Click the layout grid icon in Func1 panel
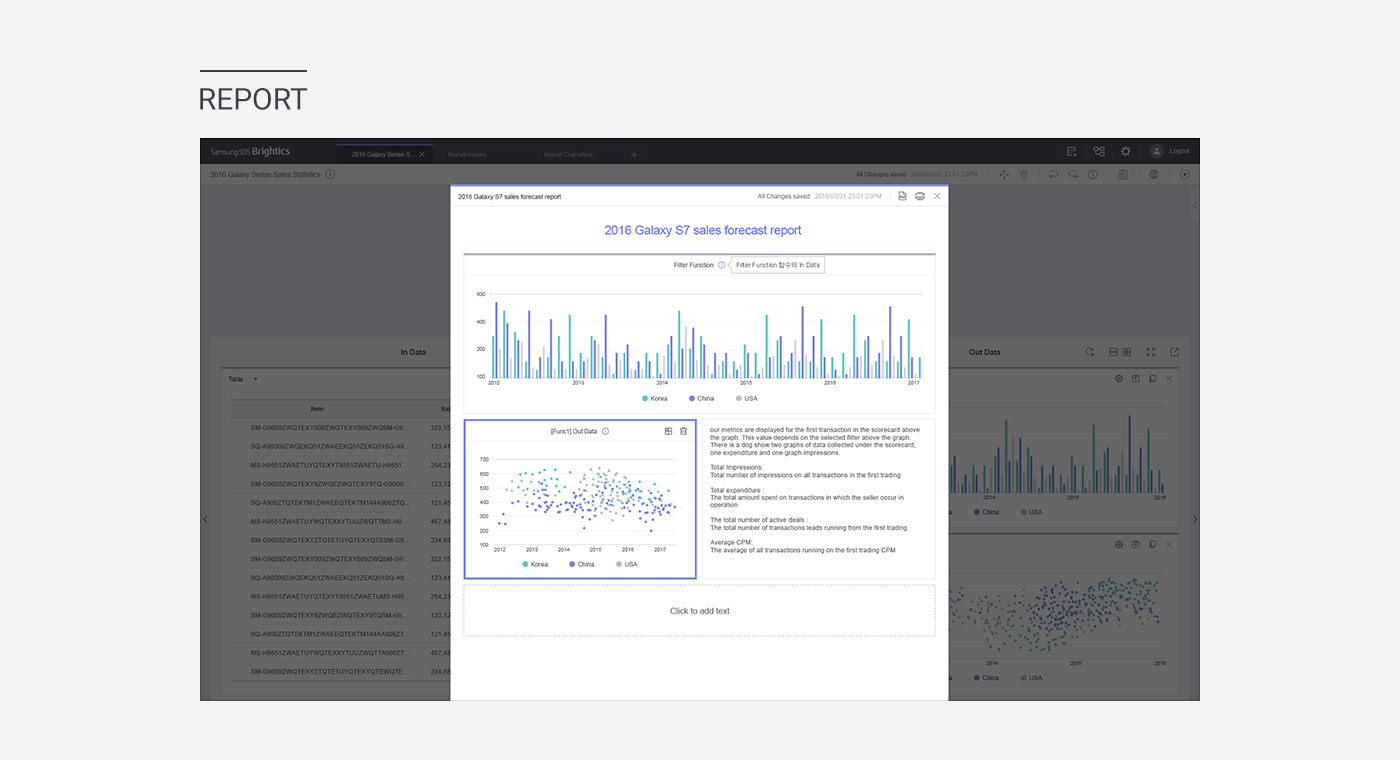 coord(668,431)
